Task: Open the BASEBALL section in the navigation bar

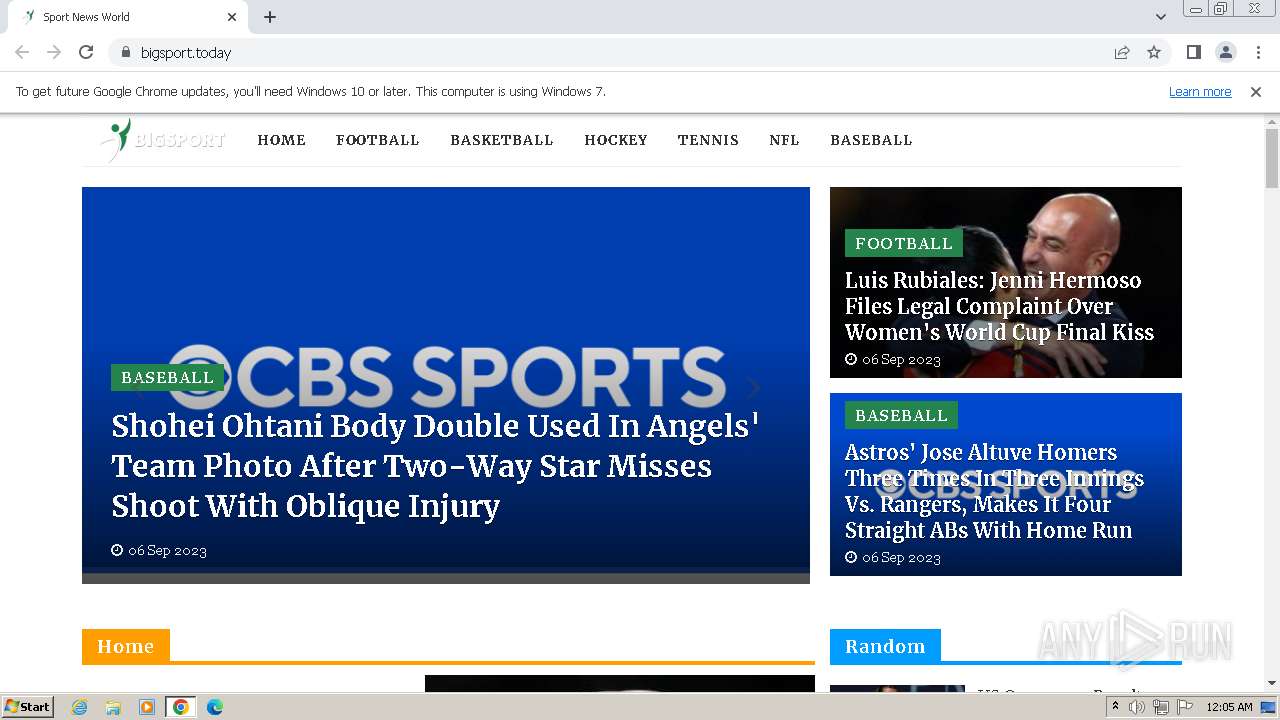Action: 871,140
